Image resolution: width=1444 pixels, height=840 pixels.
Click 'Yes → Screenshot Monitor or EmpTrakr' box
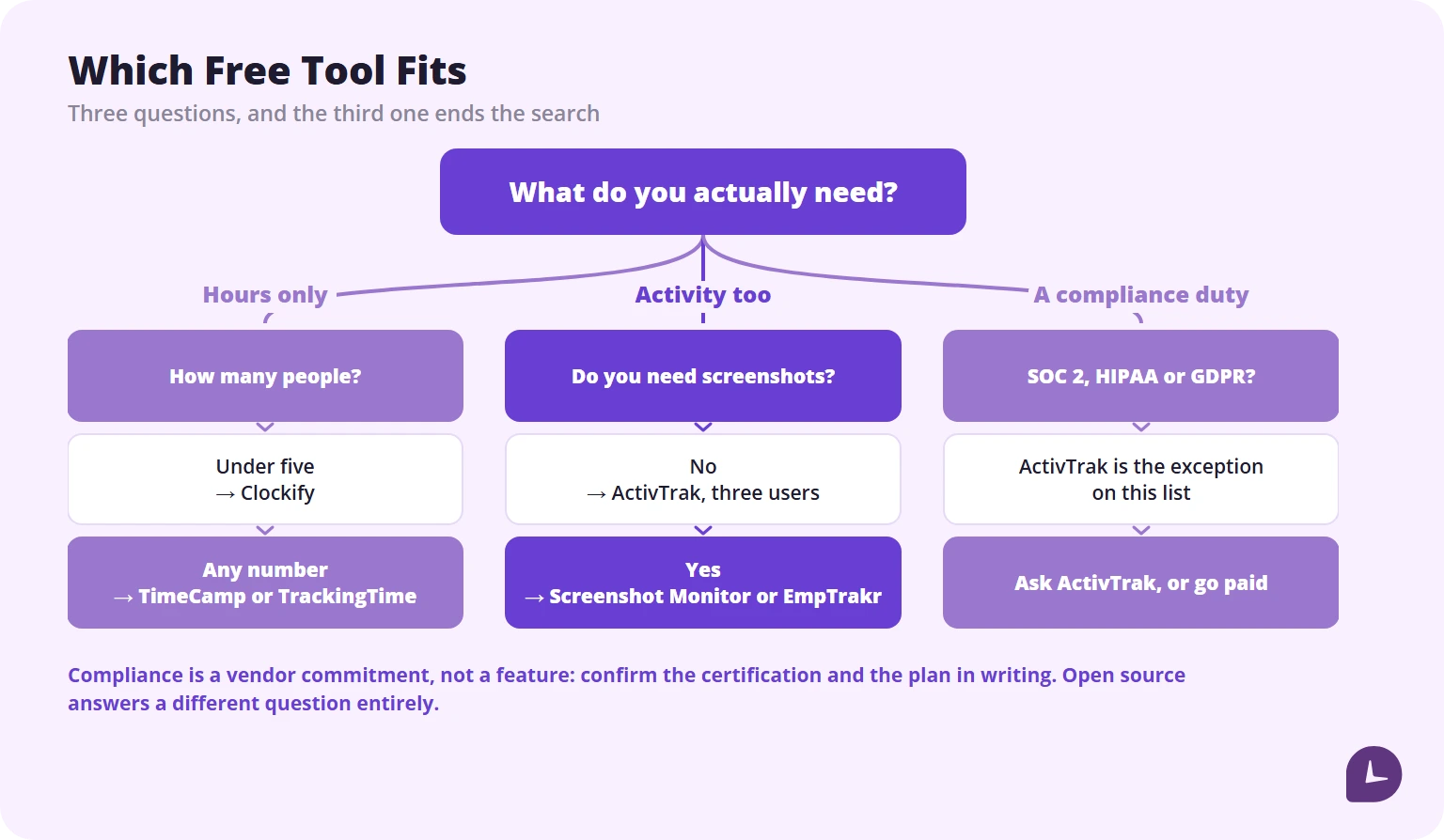703,583
